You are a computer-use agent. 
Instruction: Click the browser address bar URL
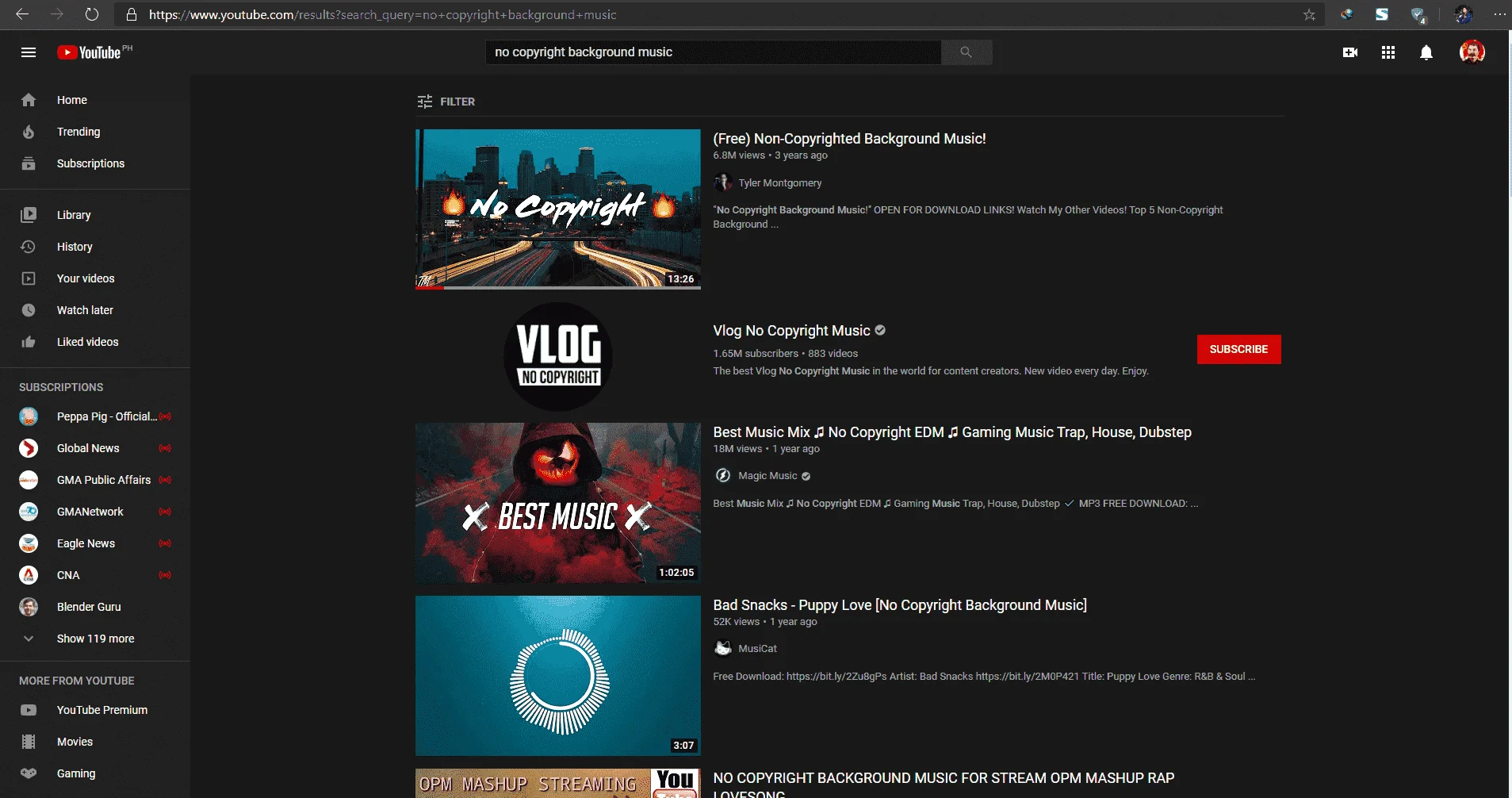(x=382, y=14)
